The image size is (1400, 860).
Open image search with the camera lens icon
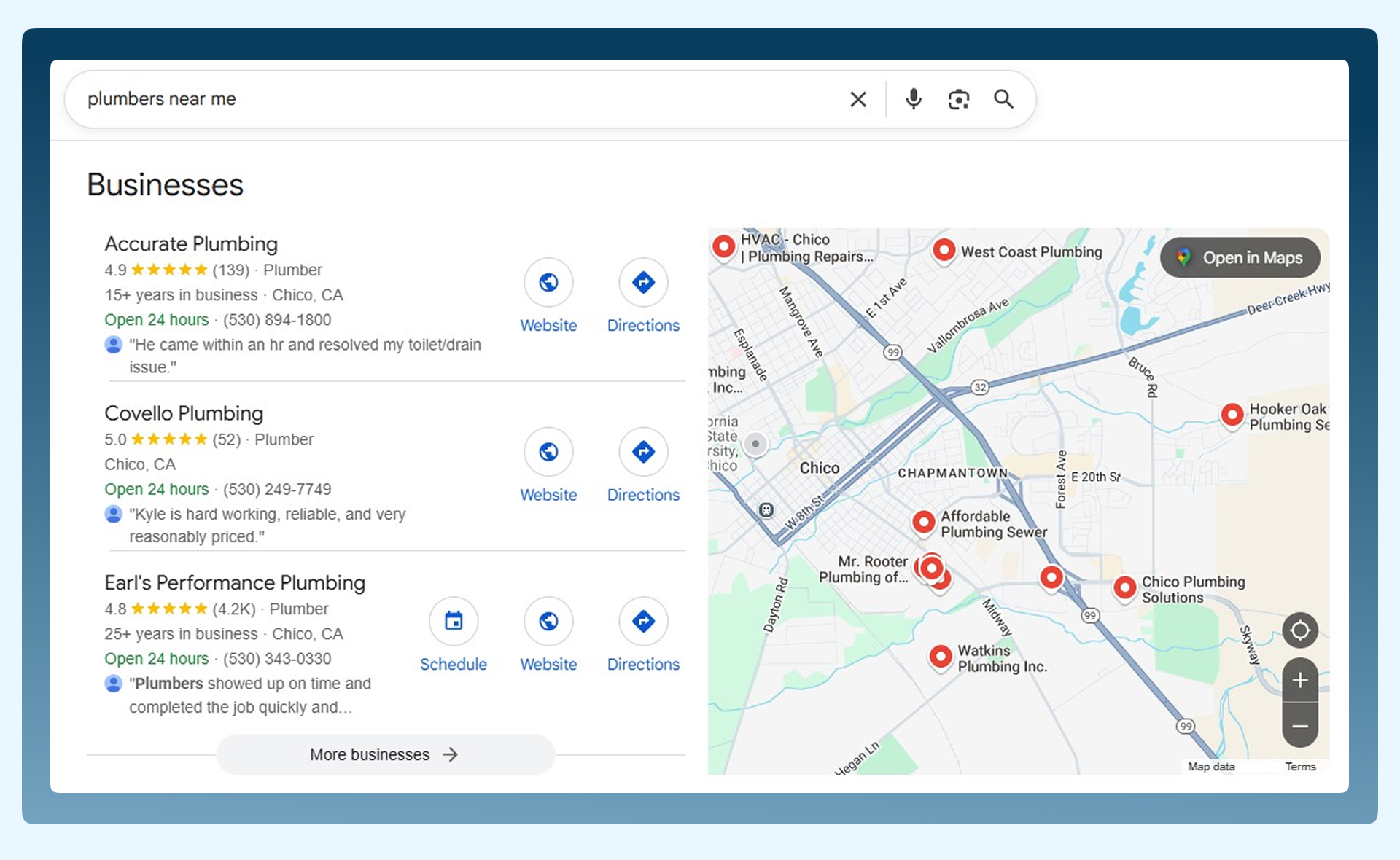(958, 99)
